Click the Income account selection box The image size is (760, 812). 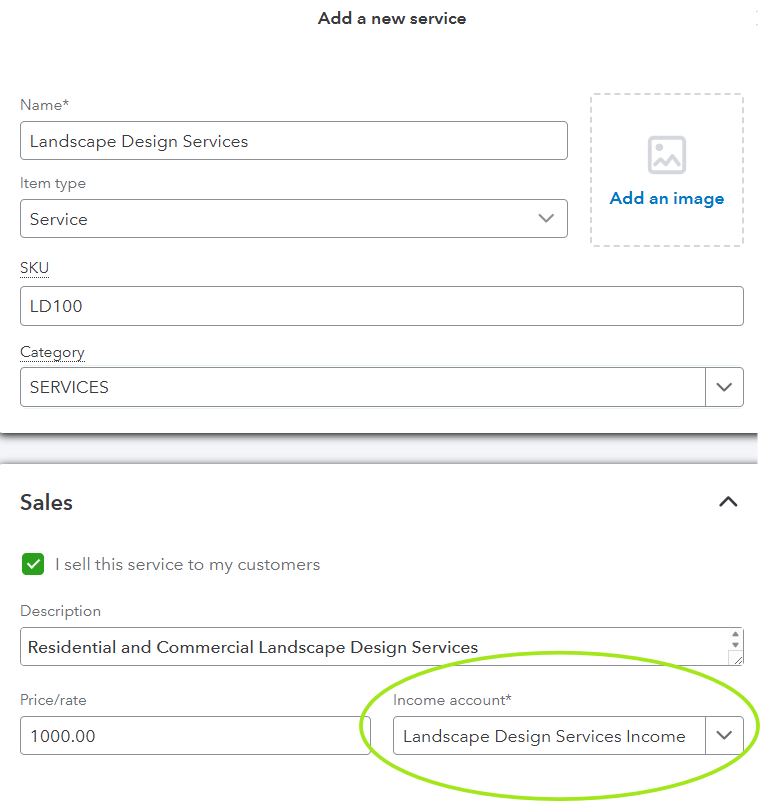point(548,736)
